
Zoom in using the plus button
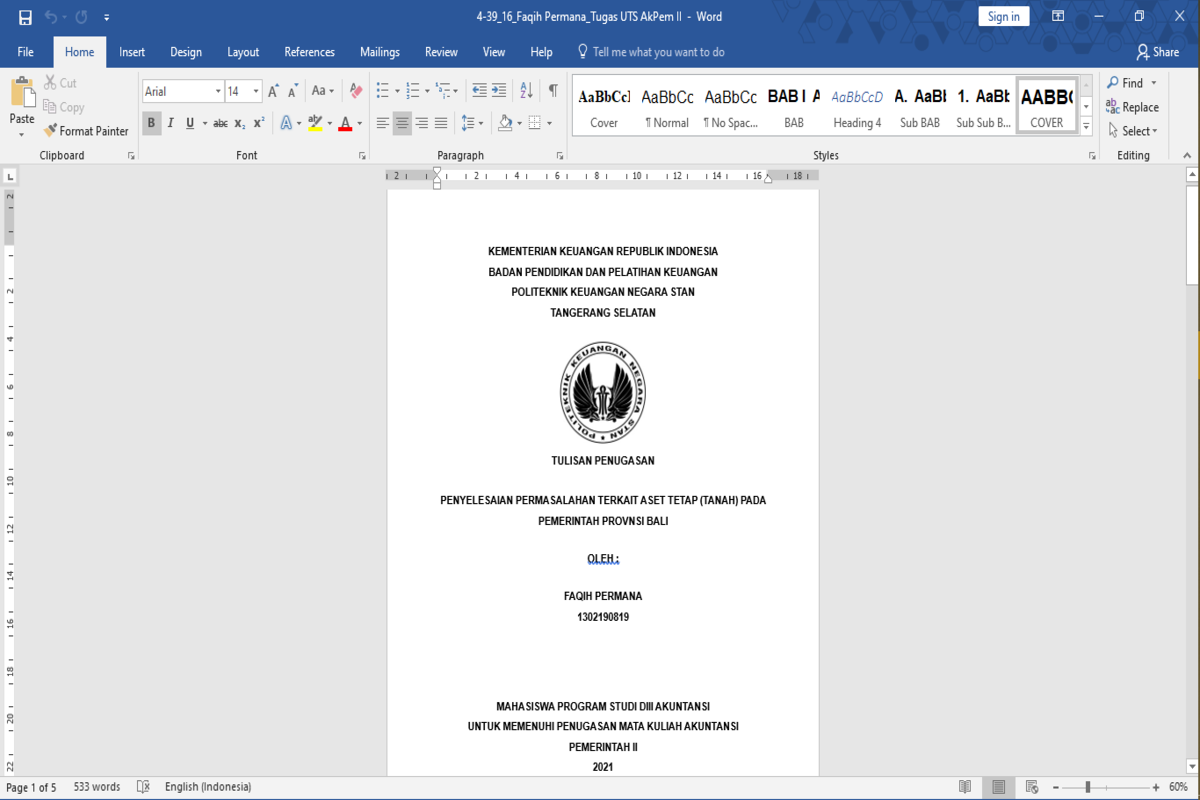[x=1157, y=787]
